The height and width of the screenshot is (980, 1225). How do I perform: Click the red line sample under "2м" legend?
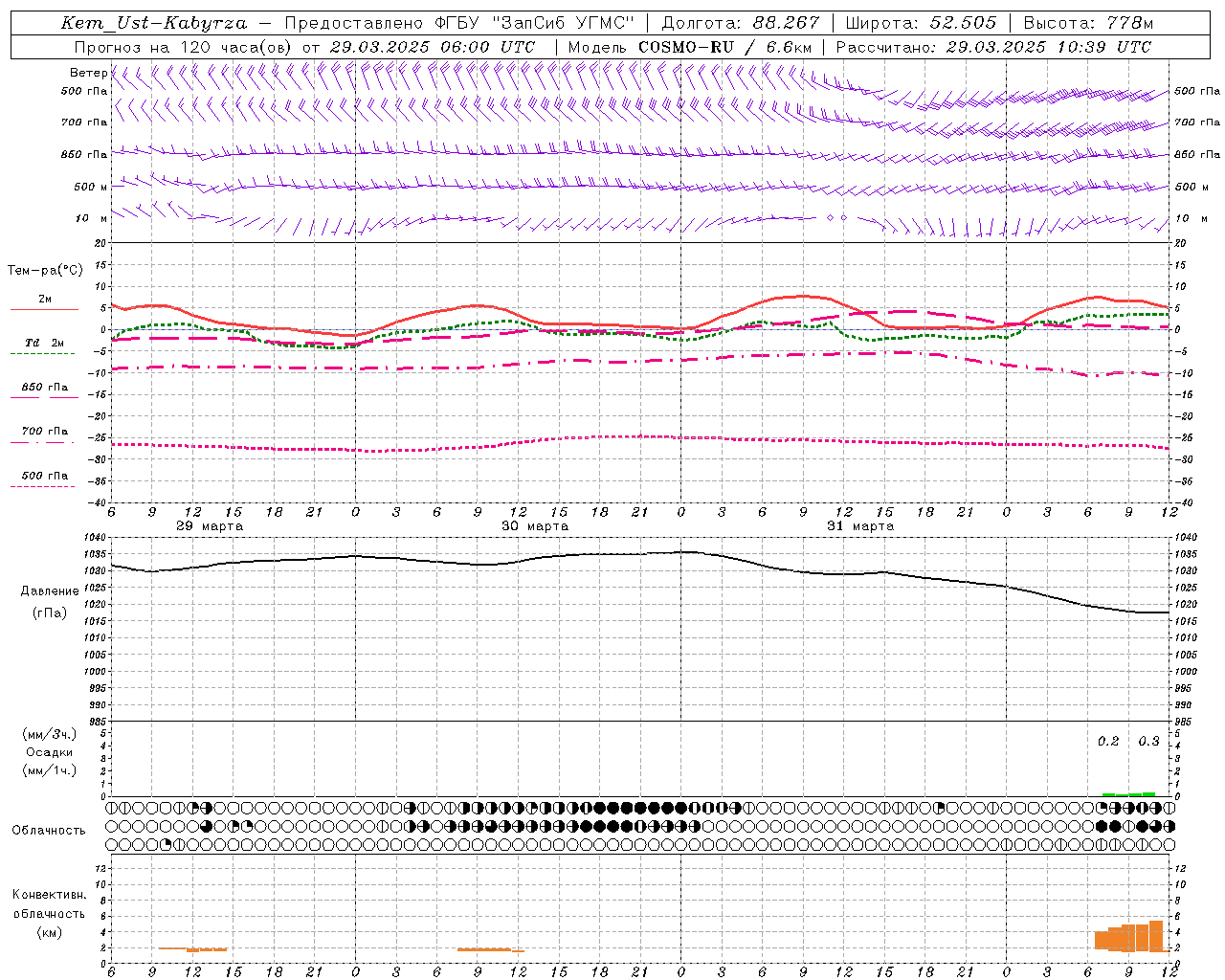tap(44, 309)
